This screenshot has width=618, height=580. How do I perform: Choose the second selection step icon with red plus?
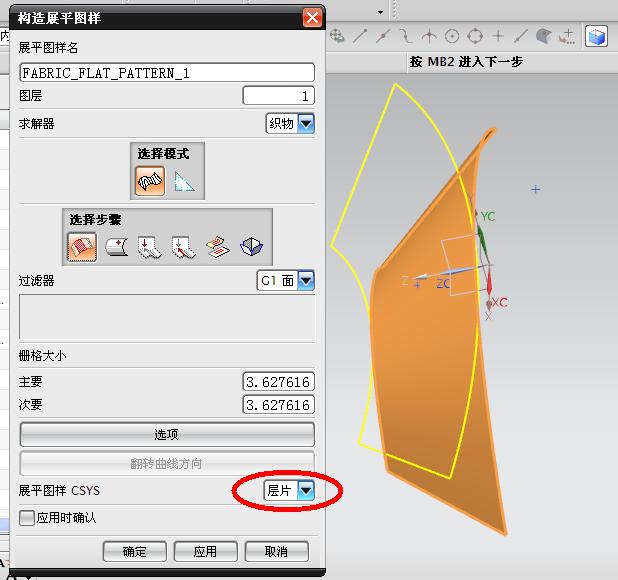tap(117, 247)
